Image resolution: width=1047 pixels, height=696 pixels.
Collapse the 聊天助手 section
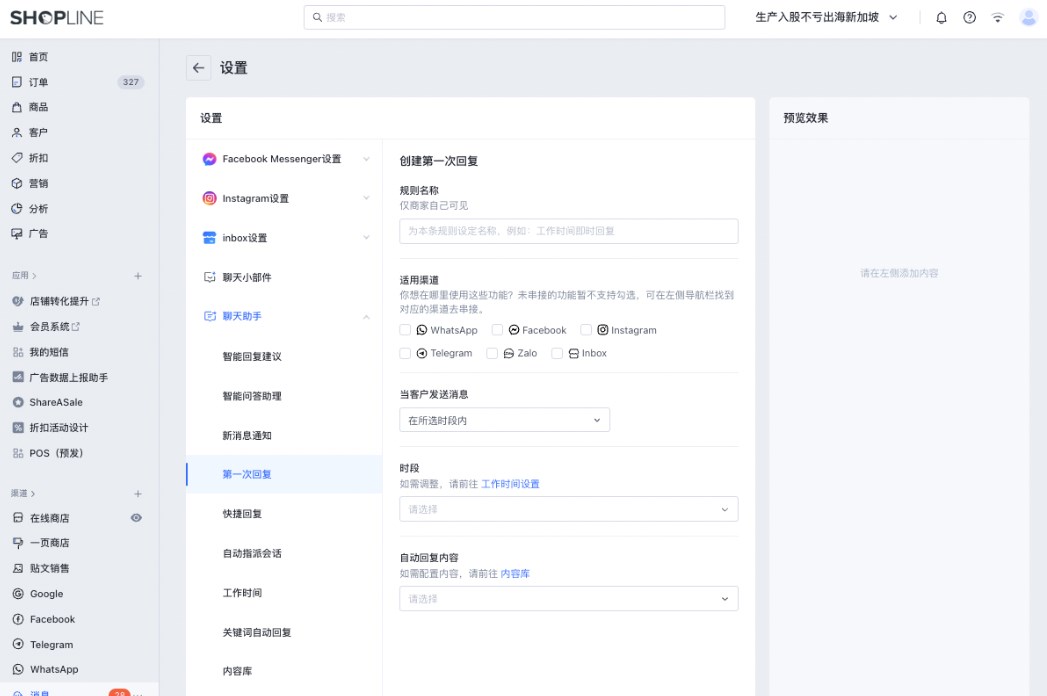(x=367, y=317)
